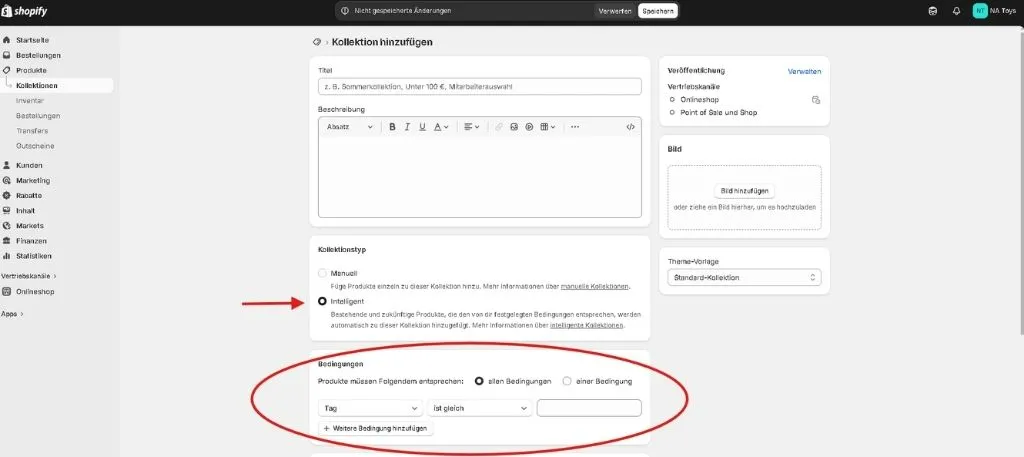The image size is (1024, 457).
Task: Toggle underline formatting in description editor
Action: pos(423,127)
